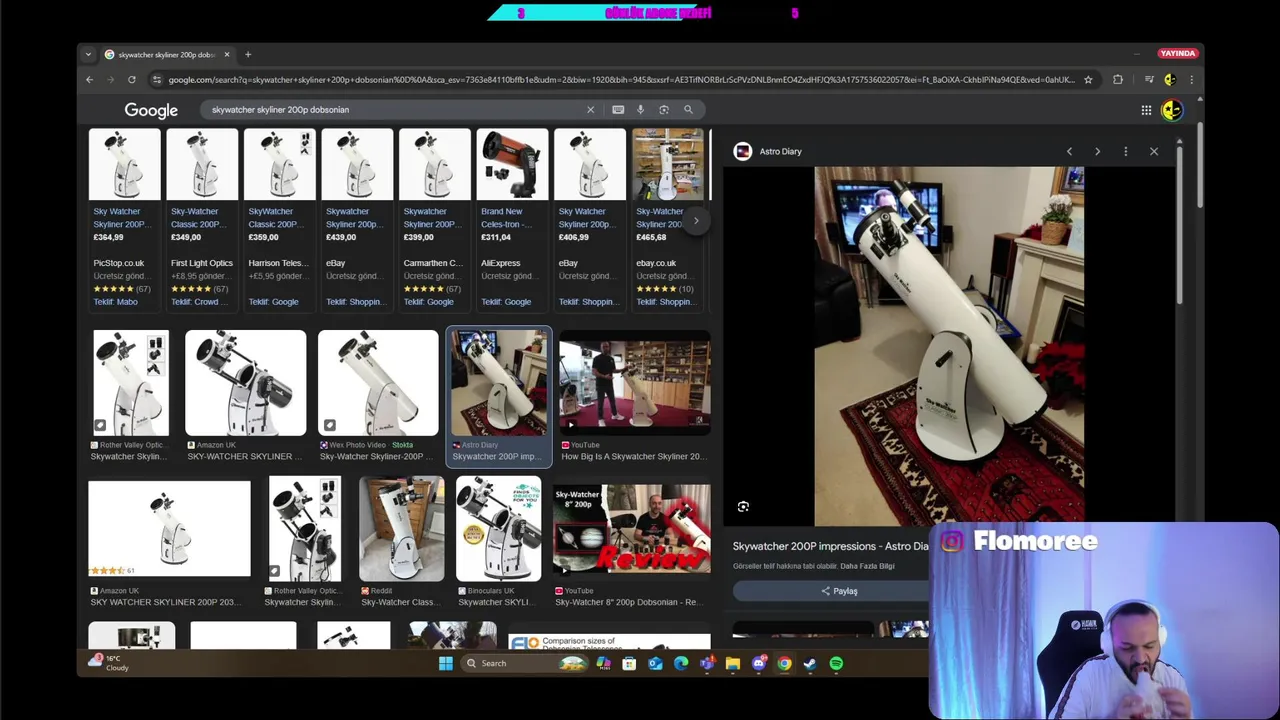
Task: Open Chrome three-dot menu
Action: click(x=1191, y=80)
